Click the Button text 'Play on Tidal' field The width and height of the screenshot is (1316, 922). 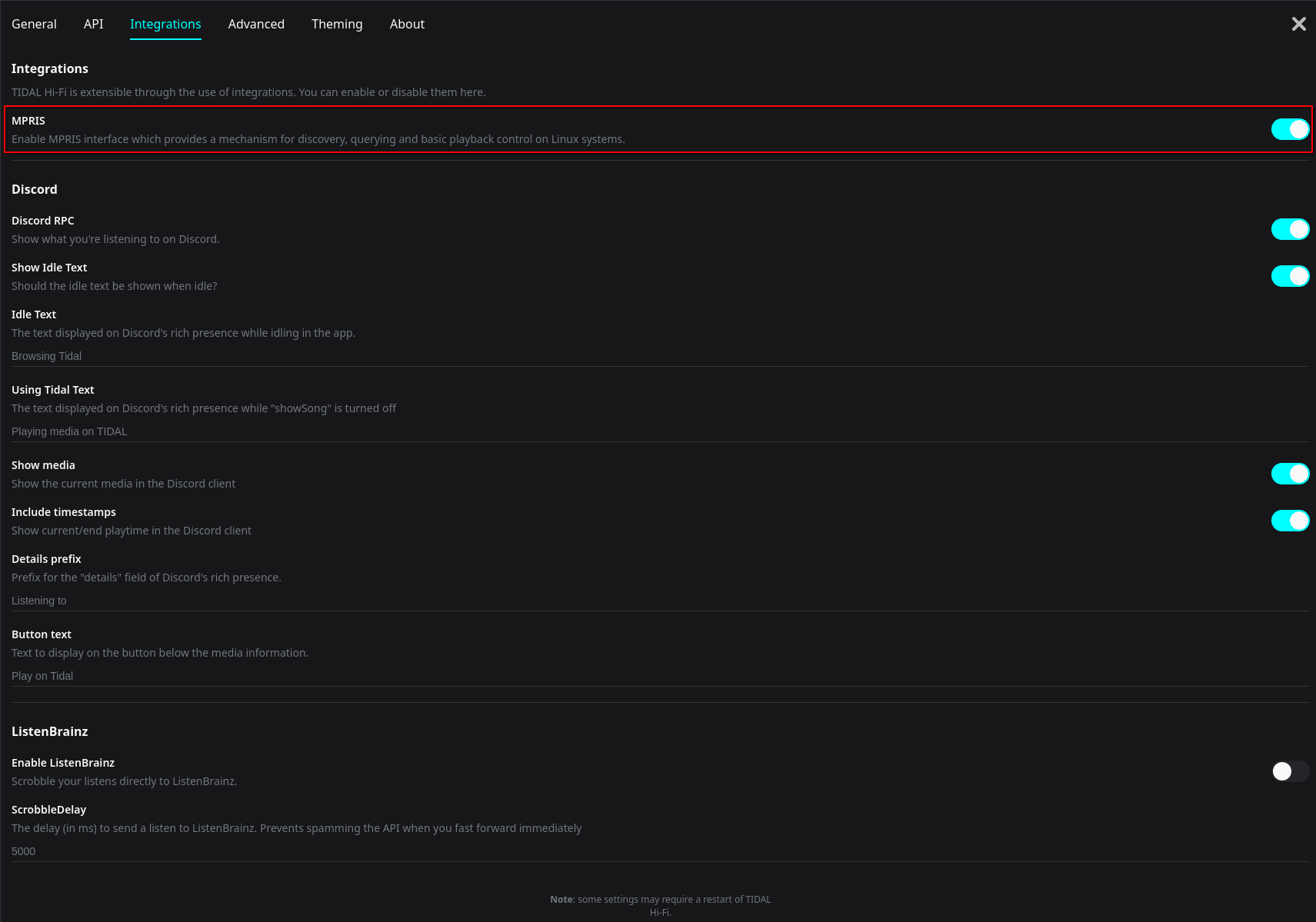point(660,676)
